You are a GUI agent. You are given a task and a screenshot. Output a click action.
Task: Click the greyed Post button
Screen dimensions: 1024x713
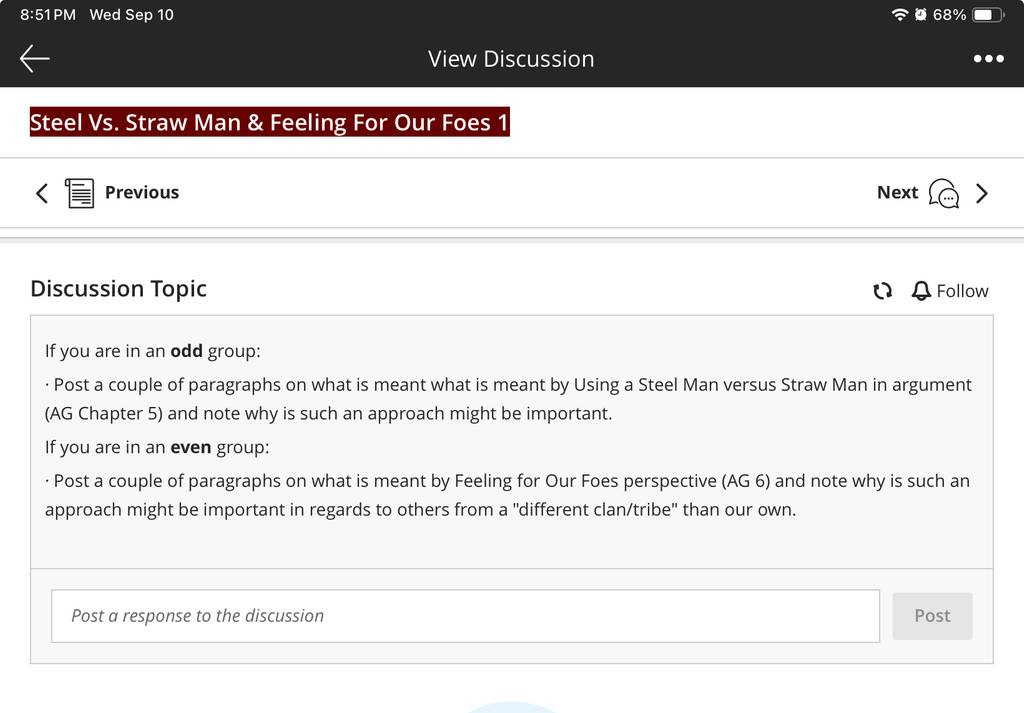click(x=932, y=616)
